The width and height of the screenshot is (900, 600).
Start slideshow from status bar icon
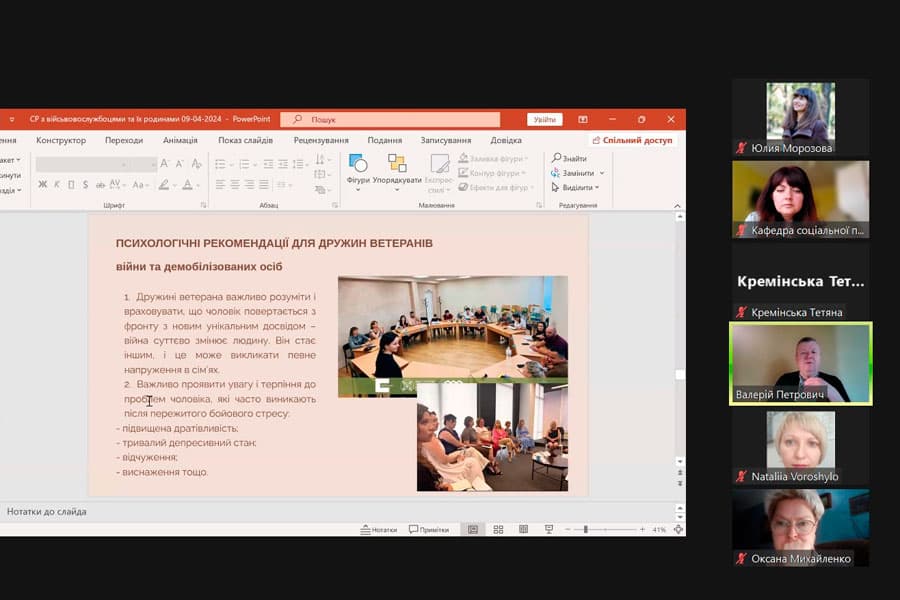click(x=549, y=529)
